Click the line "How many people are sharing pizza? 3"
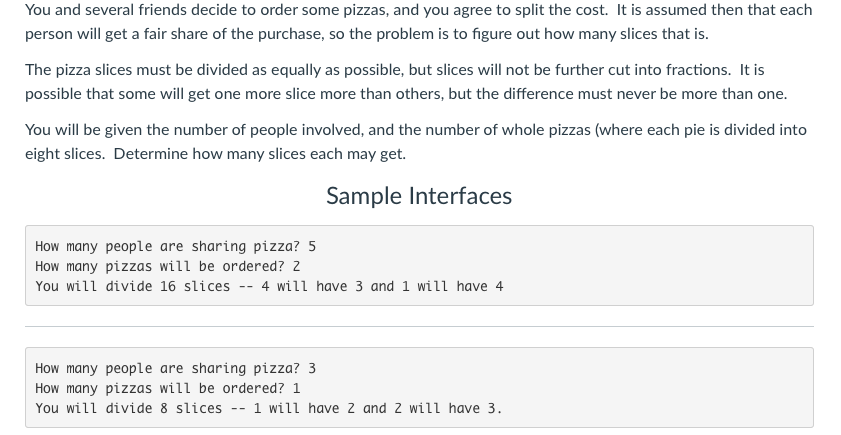 click(175, 368)
